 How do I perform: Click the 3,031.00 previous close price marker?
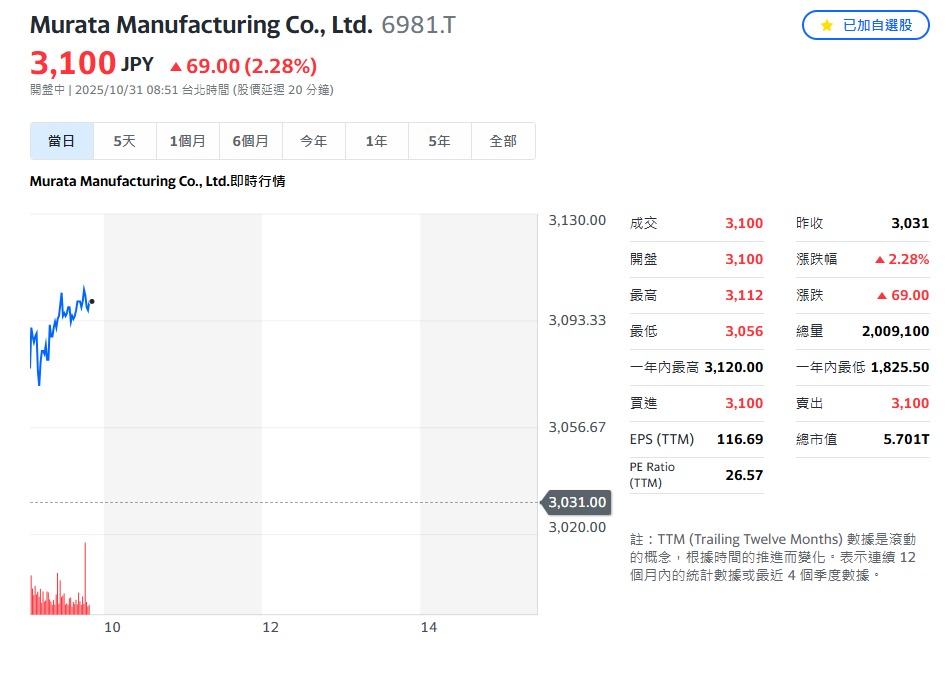click(577, 502)
